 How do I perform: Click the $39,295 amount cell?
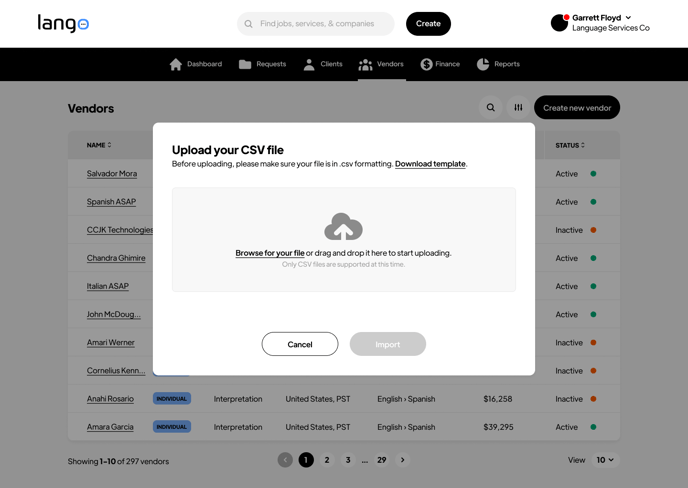pyautogui.click(x=498, y=427)
